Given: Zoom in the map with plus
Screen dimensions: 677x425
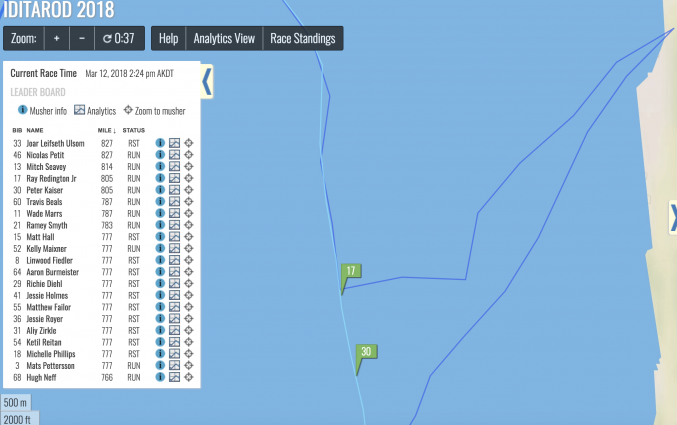Looking at the screenshot, I should (x=57, y=38).
